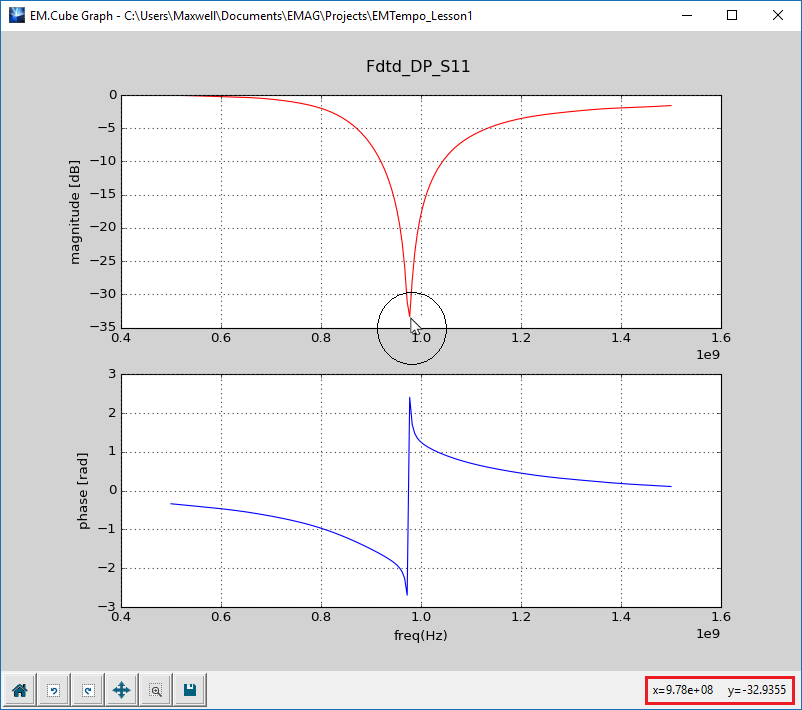Viewport: 802px width, 710px height.
Task: Close the EM.Cube Graph window
Action: [777, 15]
